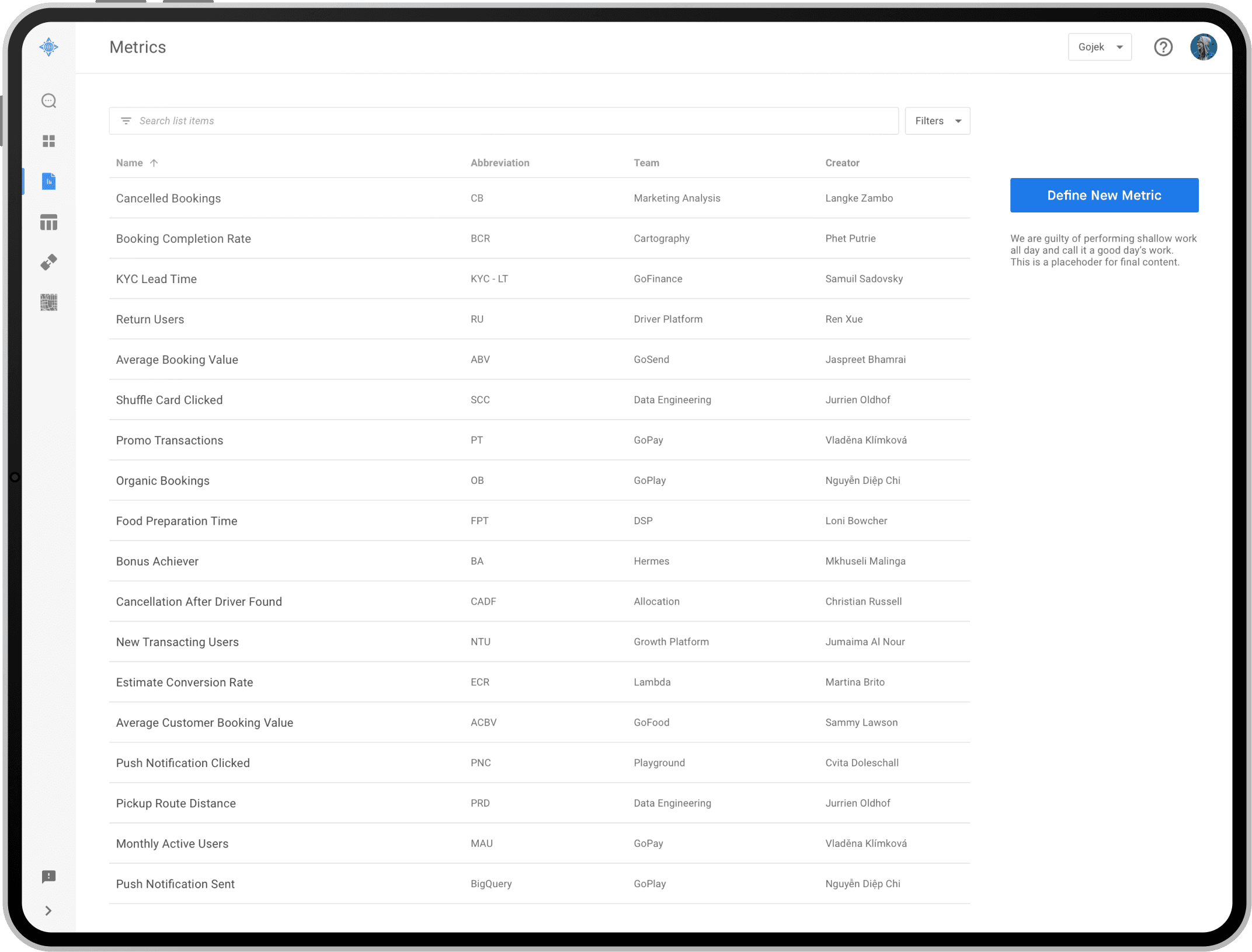Open the Push Notification Clicked metric

(183, 762)
